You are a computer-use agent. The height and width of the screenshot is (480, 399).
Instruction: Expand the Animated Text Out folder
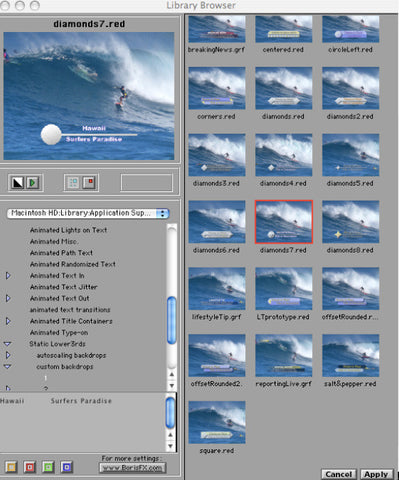coord(8,298)
